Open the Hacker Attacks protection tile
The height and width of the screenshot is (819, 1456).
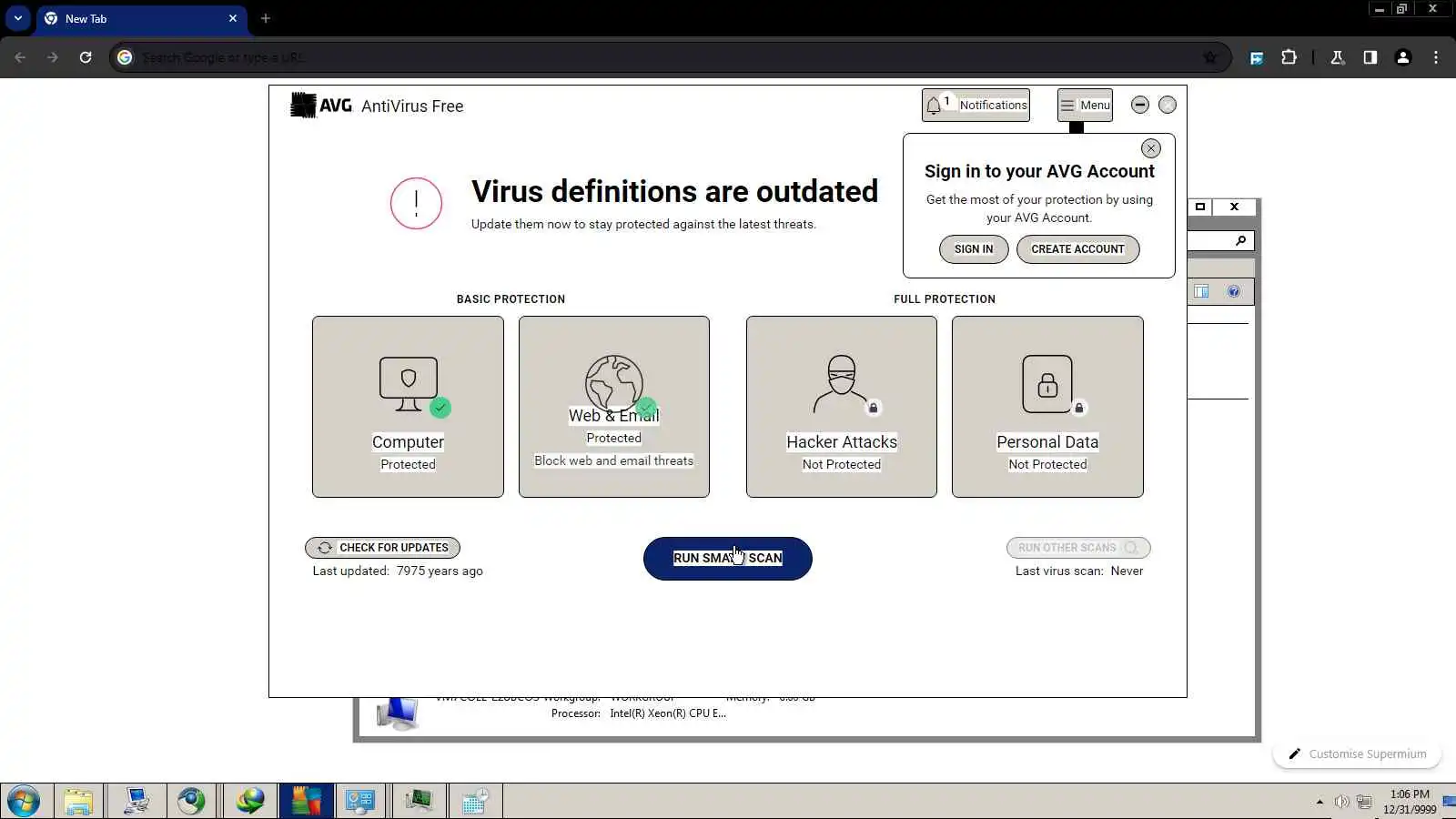pos(842,407)
